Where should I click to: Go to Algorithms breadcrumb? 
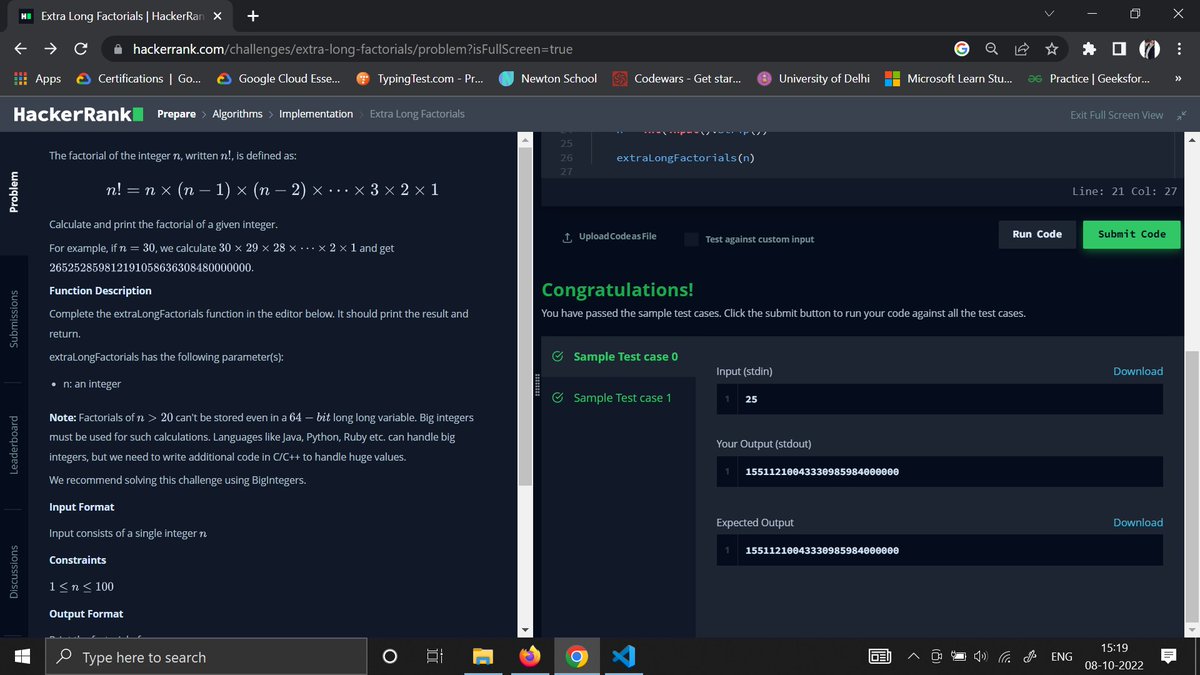click(x=237, y=114)
